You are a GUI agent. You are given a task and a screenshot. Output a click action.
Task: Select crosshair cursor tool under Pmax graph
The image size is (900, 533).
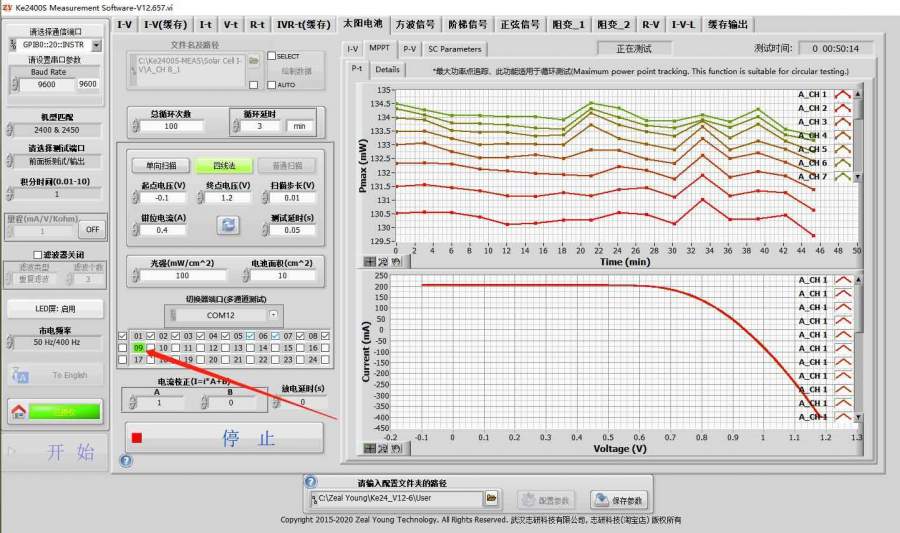point(370,262)
